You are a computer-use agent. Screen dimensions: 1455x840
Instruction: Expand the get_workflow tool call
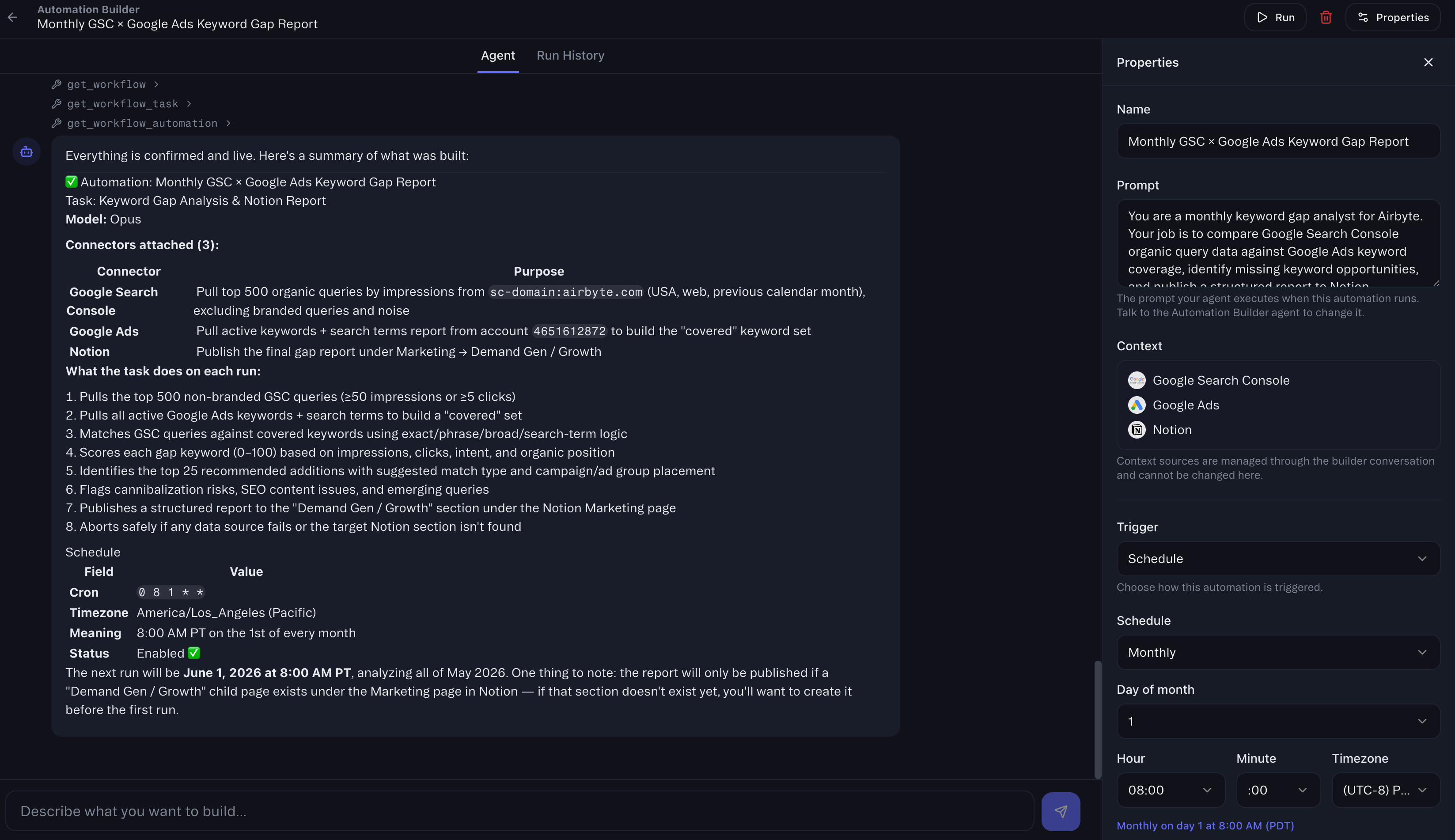(x=106, y=84)
